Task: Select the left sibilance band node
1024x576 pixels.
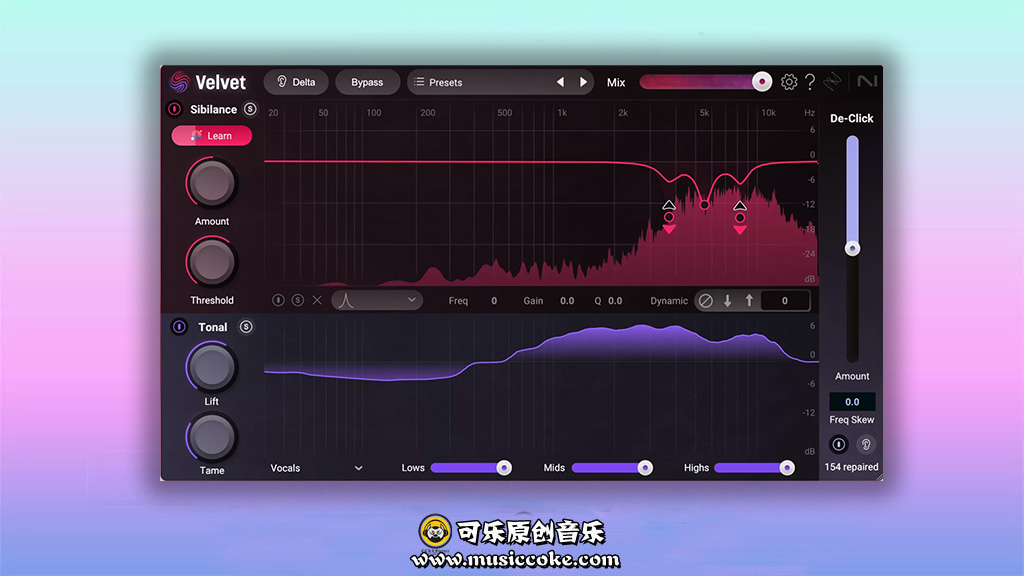Action: point(669,217)
